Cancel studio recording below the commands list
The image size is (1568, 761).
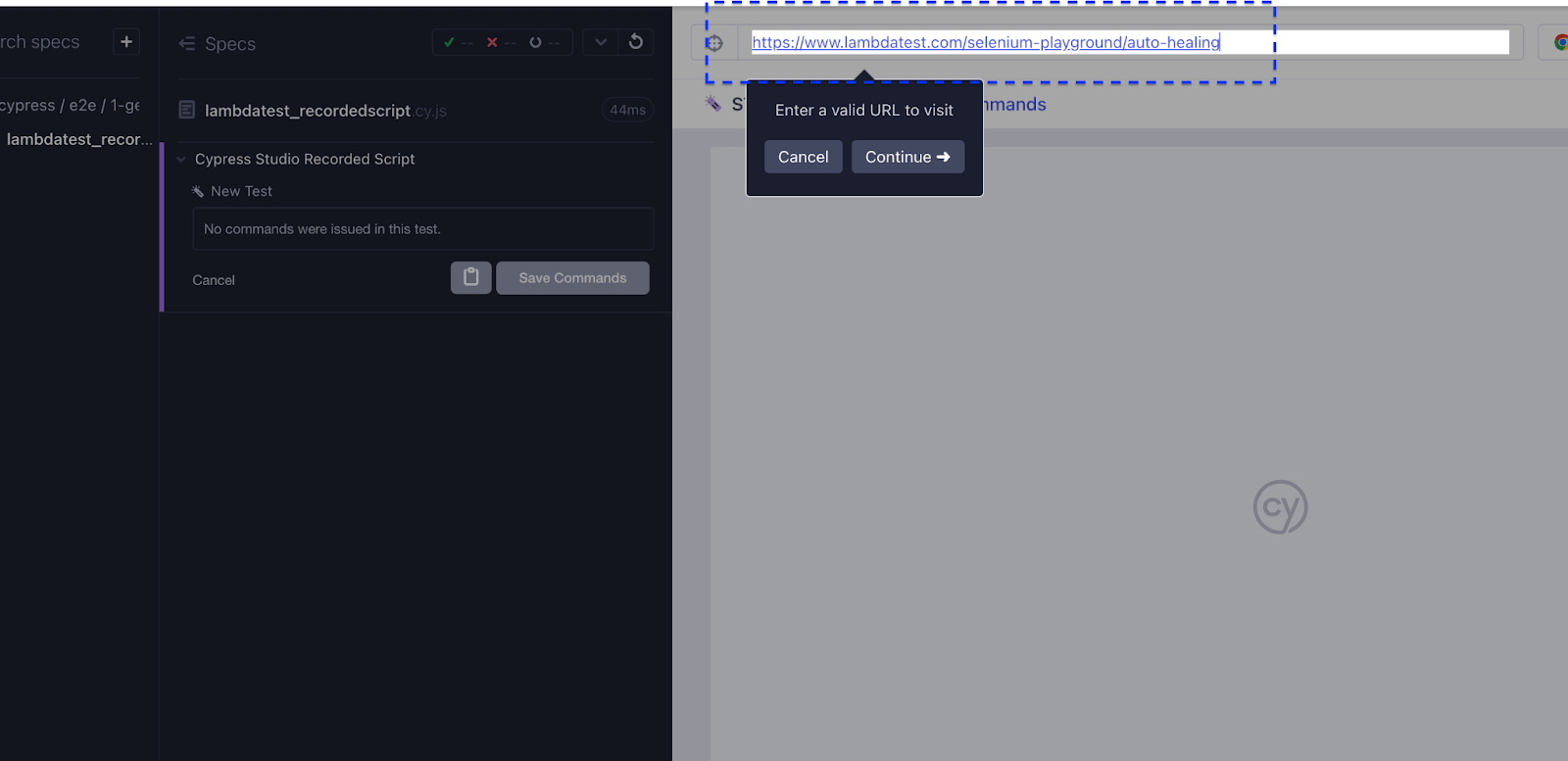click(x=214, y=280)
